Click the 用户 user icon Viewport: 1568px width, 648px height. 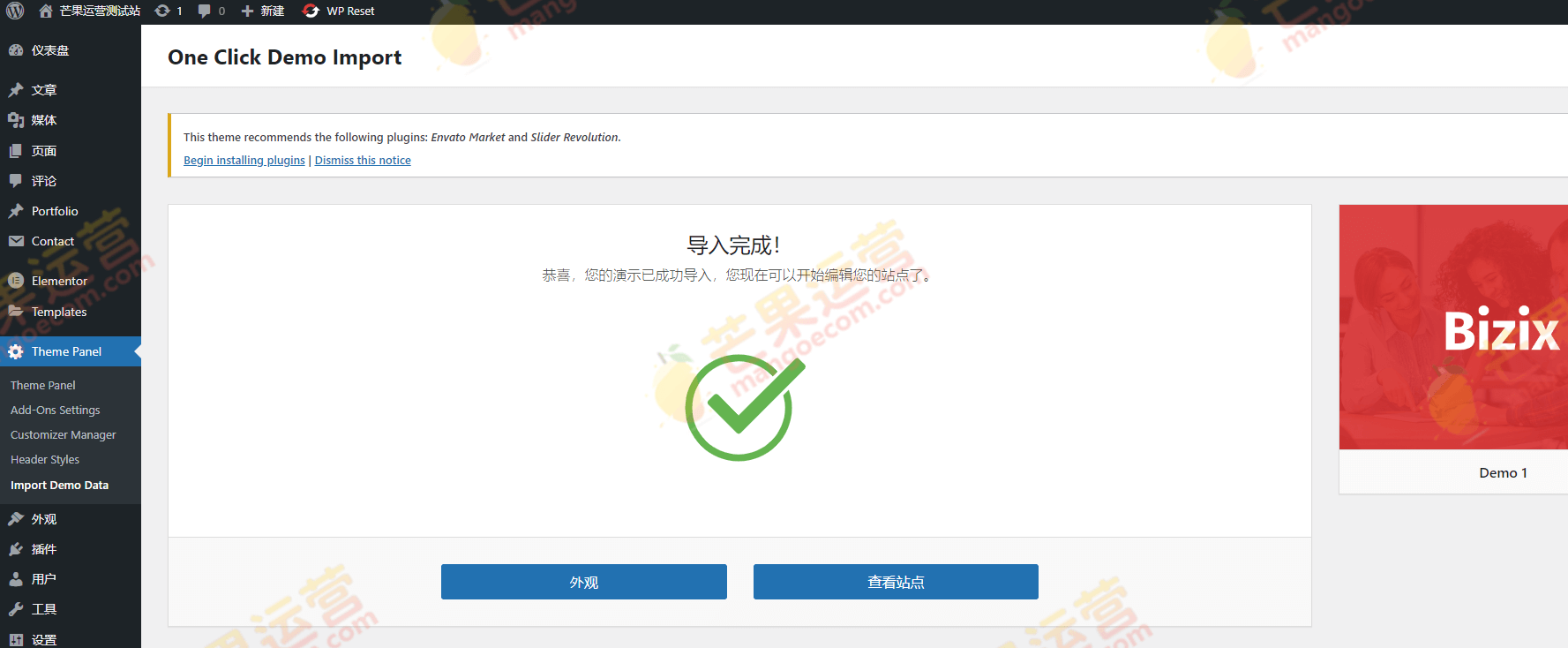[16, 579]
